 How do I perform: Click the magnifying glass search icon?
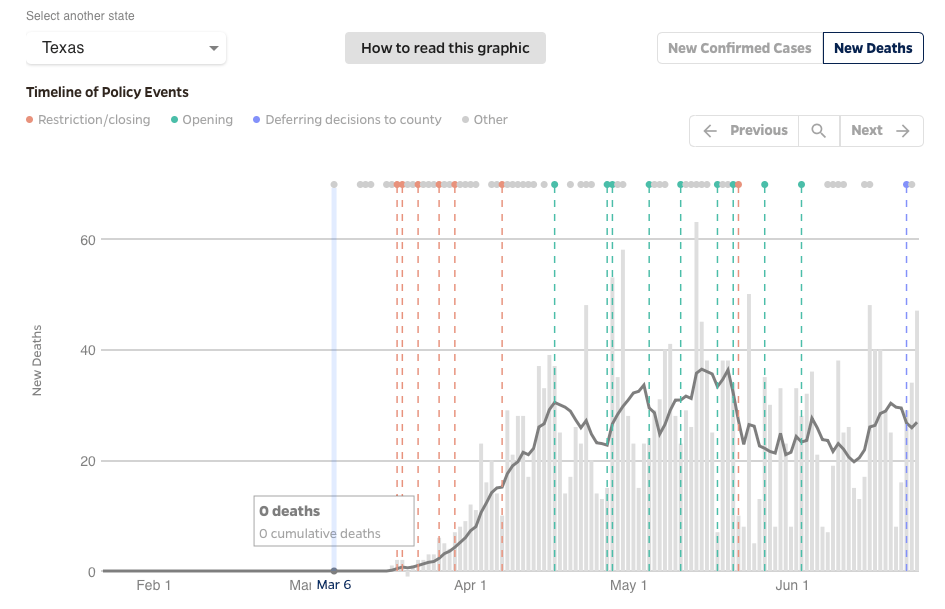[x=818, y=130]
